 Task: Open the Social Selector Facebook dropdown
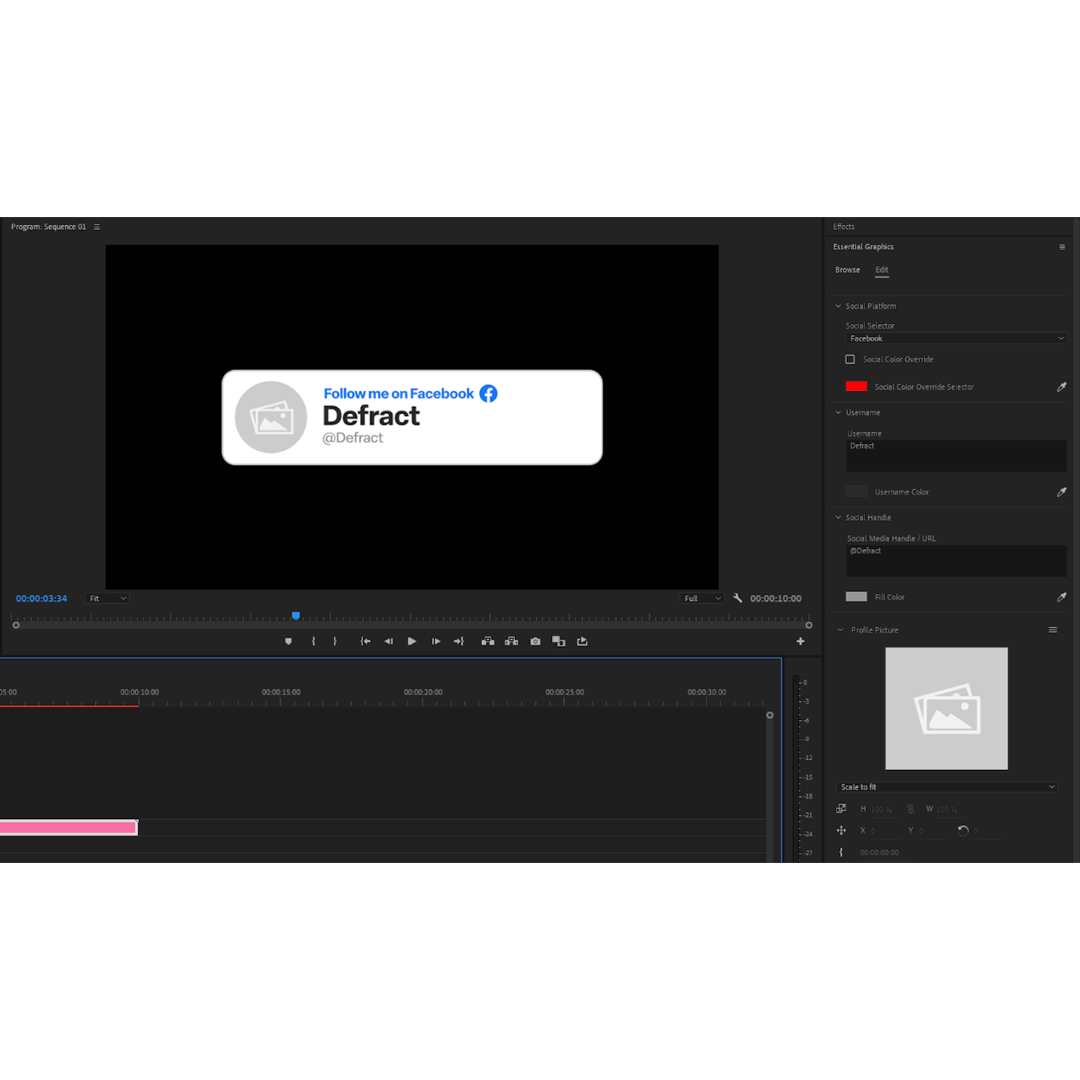pos(956,339)
